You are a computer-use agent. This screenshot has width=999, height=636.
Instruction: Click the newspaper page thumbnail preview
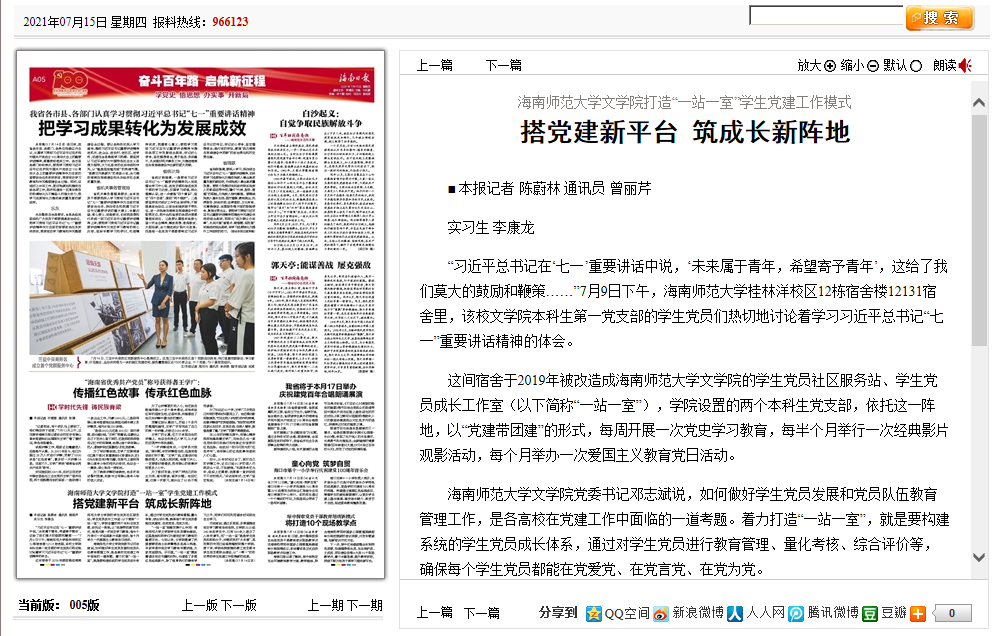(x=201, y=320)
